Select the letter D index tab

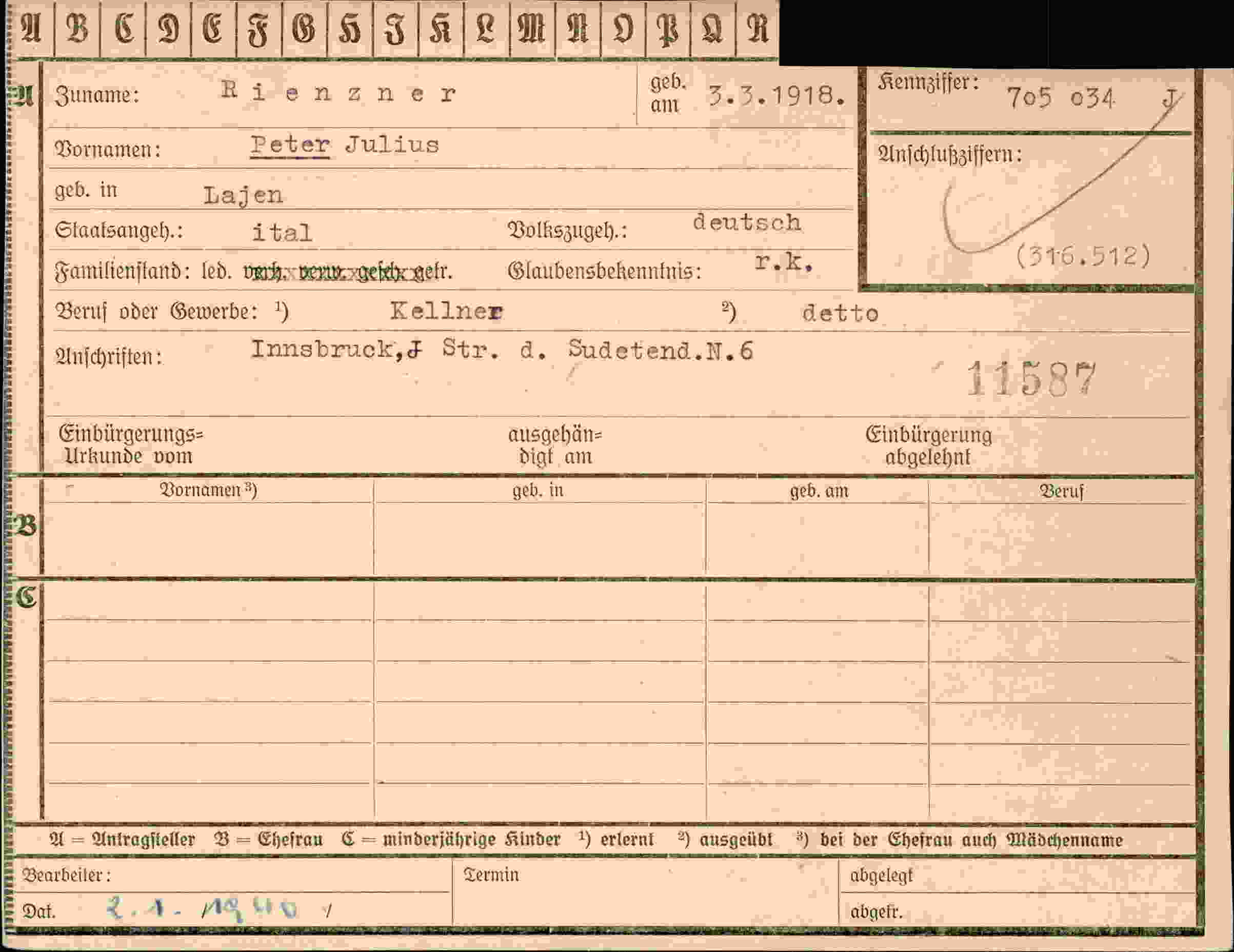click(x=168, y=29)
